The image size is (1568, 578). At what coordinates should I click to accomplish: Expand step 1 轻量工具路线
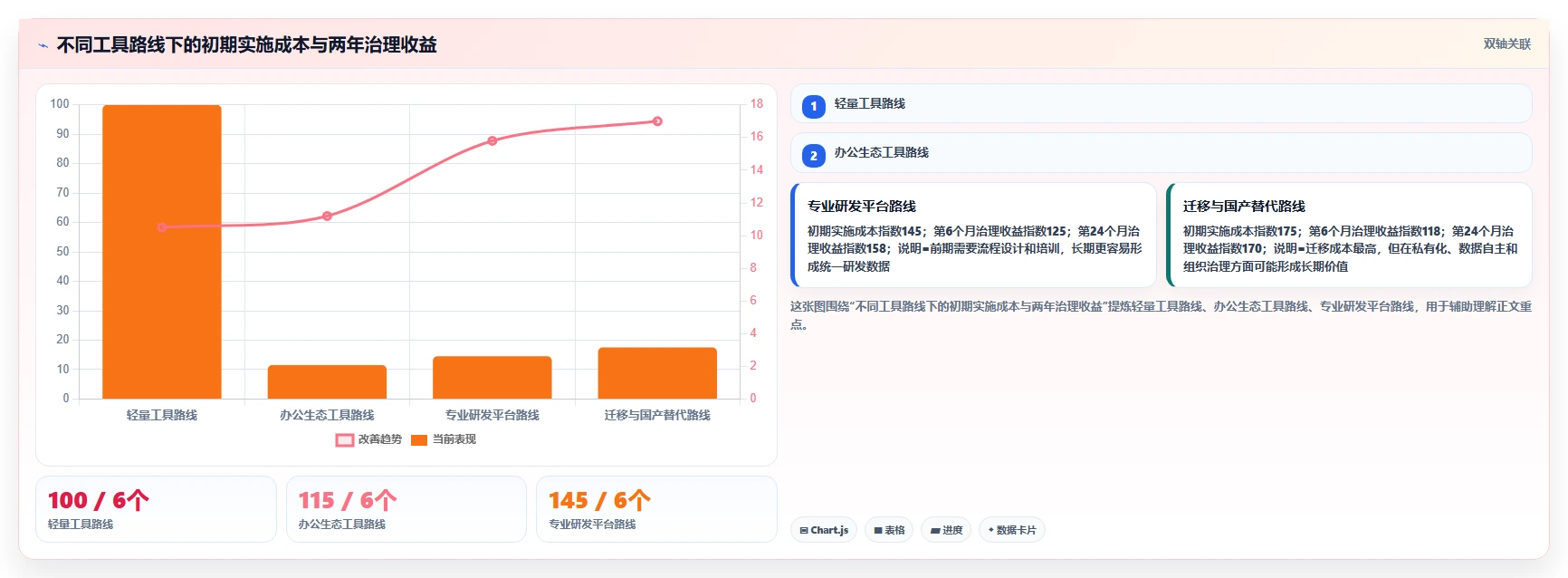coord(1161,103)
